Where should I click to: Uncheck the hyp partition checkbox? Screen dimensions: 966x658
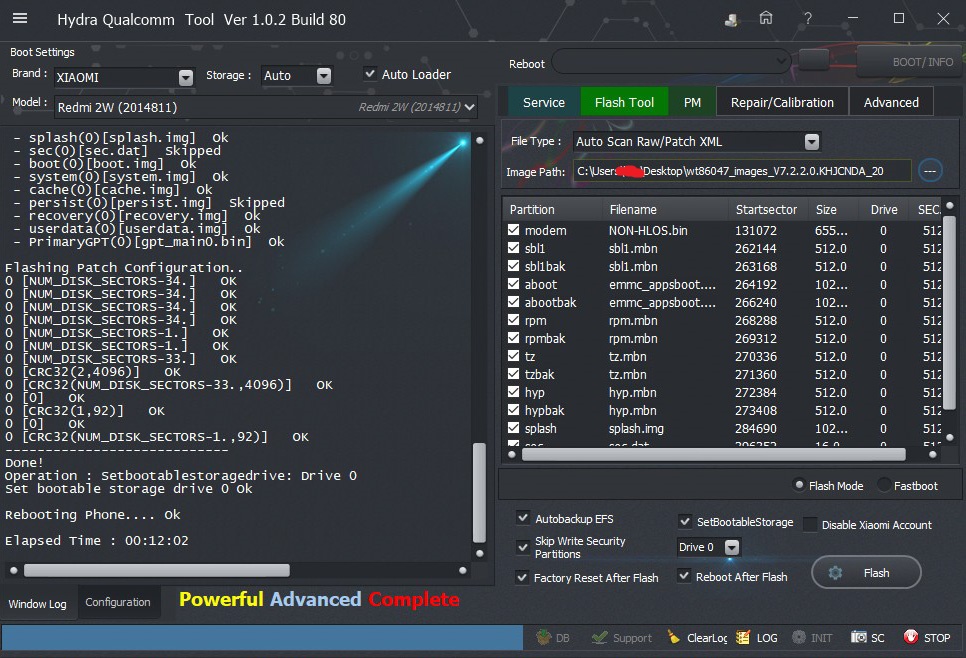pos(513,392)
